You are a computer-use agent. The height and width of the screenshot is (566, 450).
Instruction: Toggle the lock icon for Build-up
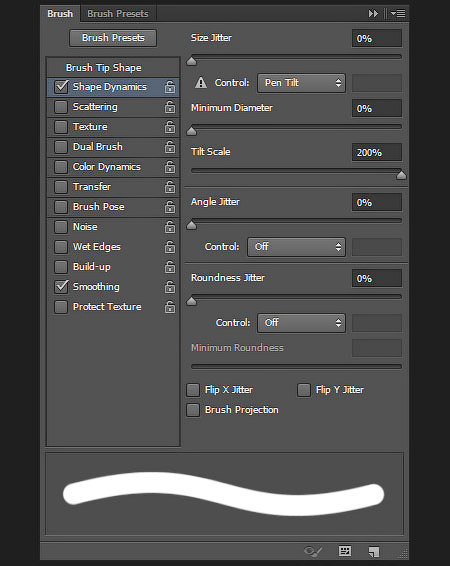tap(170, 267)
